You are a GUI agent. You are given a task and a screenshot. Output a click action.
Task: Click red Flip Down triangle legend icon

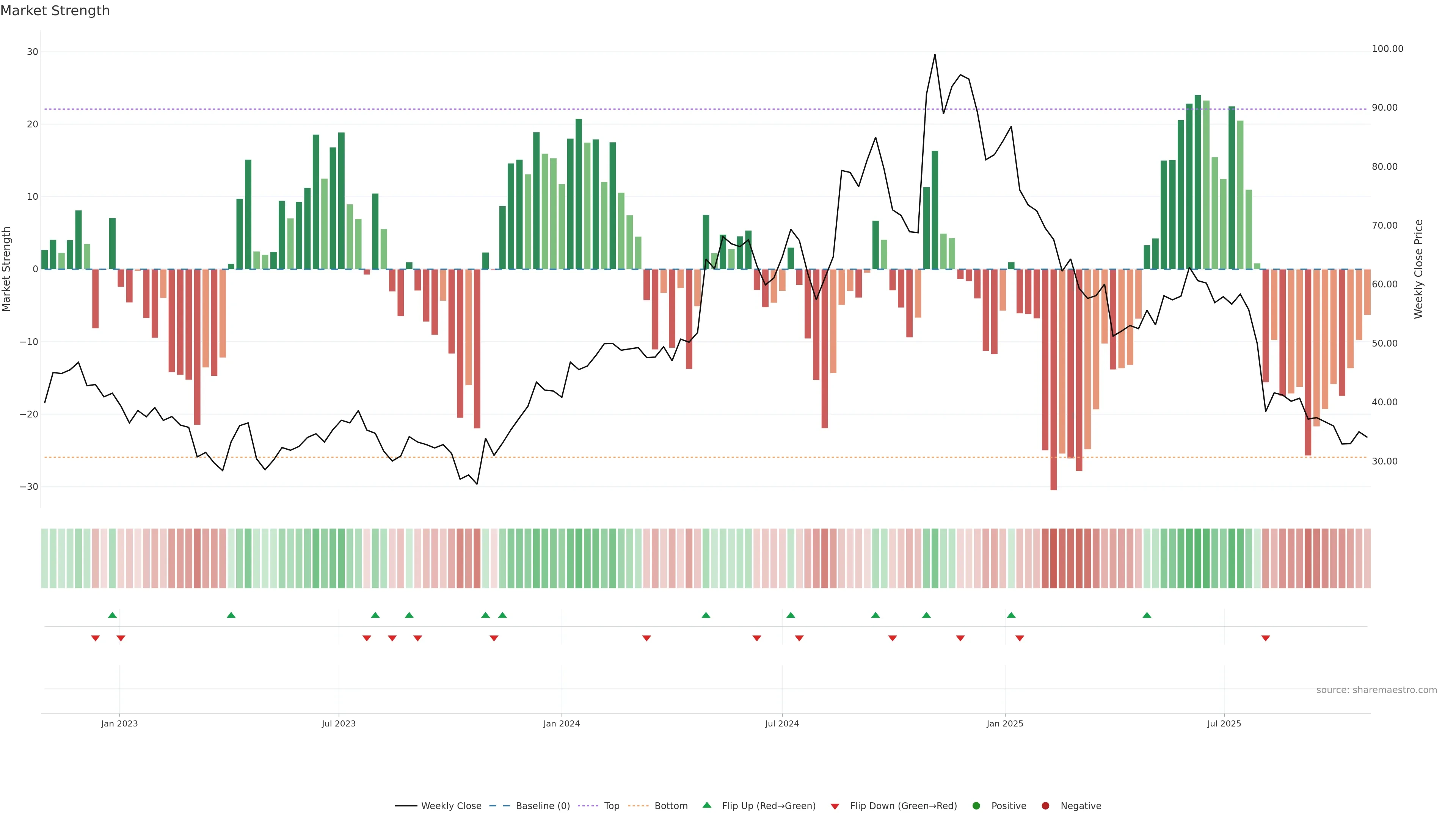pyautogui.click(x=835, y=806)
